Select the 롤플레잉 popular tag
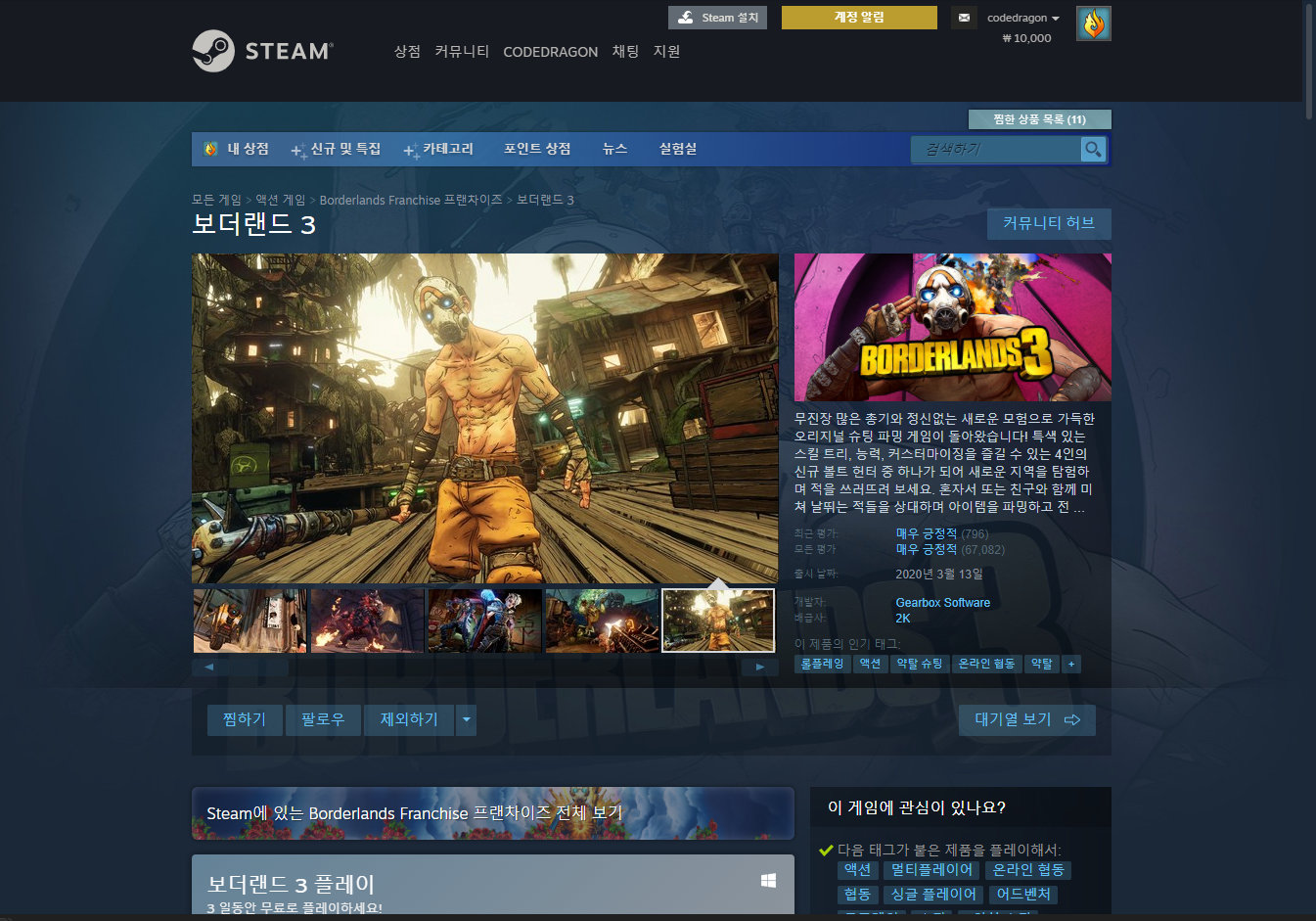 [822, 664]
